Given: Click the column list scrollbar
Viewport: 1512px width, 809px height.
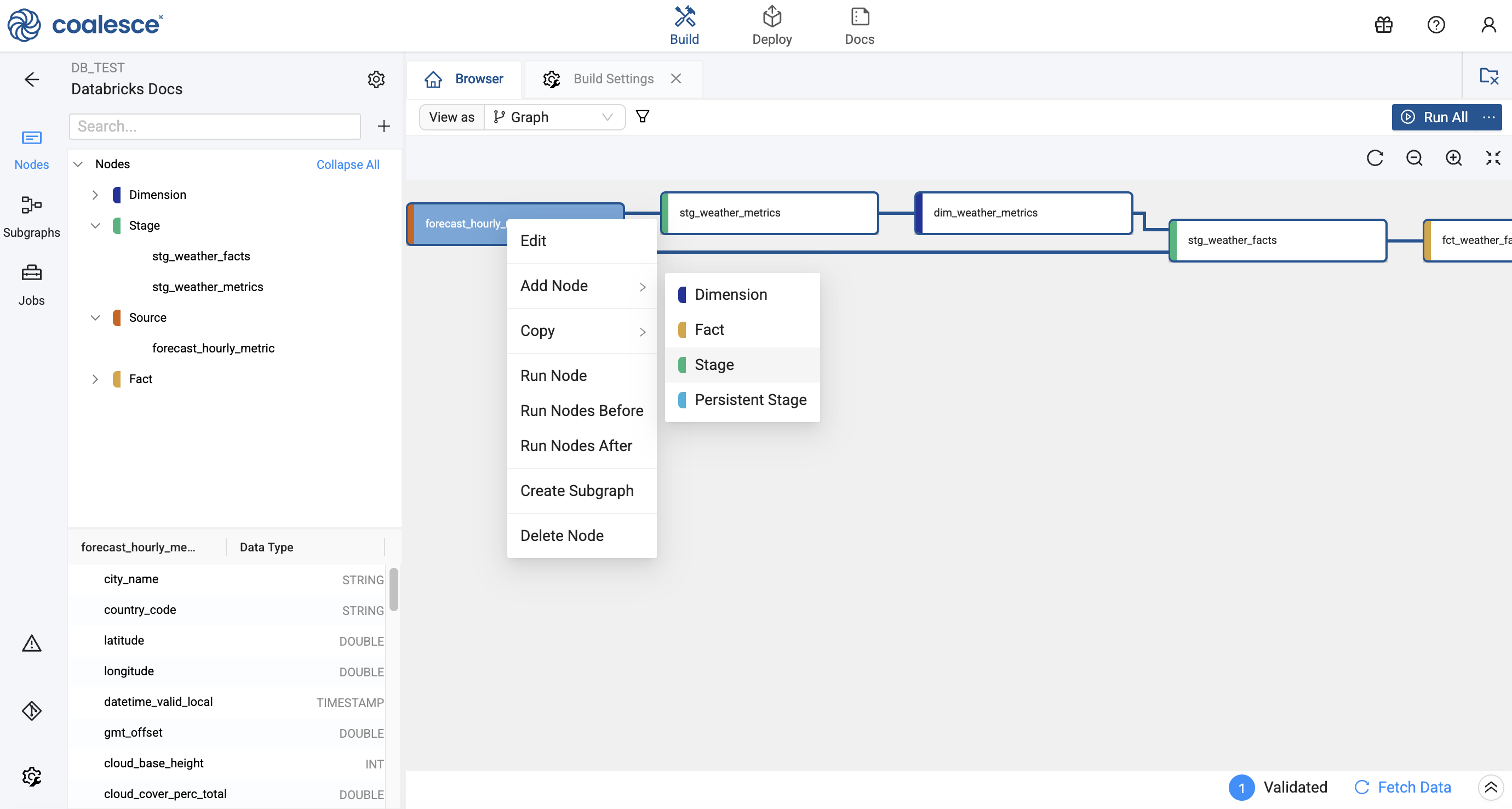Looking at the screenshot, I should tap(394, 589).
